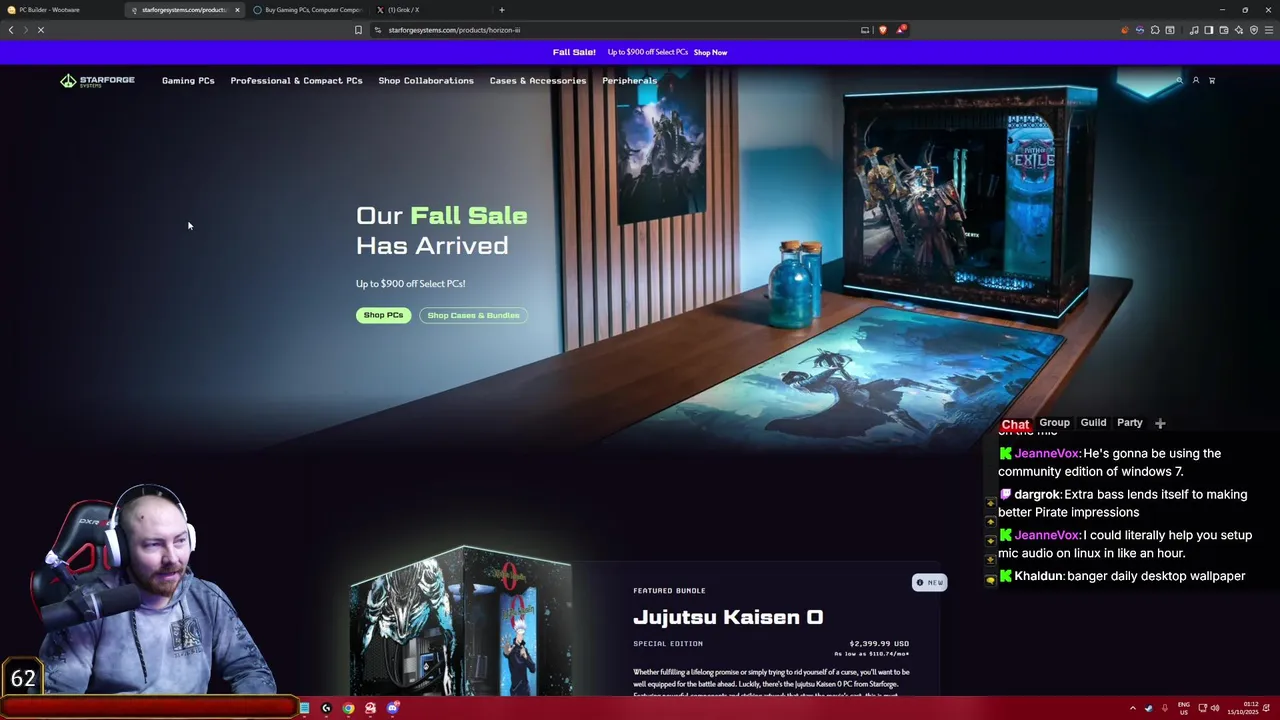
Task: Open the music note playlist icon
Action: point(1194,30)
